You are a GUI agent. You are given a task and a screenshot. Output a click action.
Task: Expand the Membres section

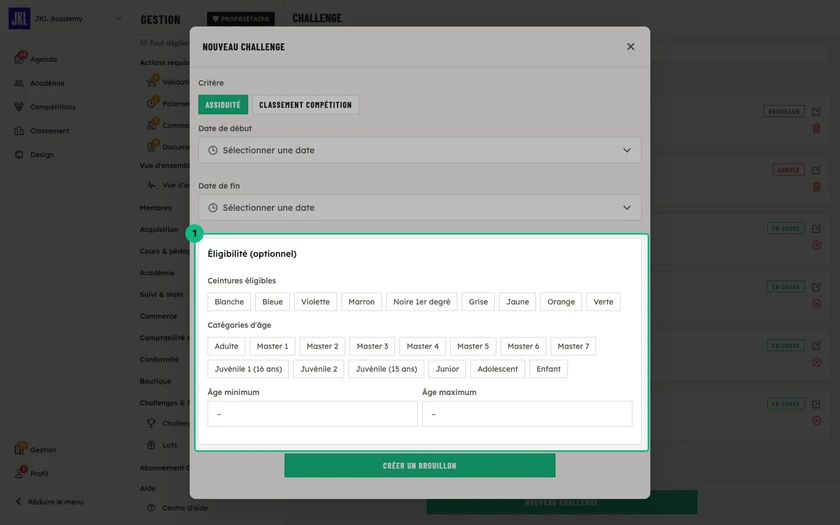coord(155,207)
